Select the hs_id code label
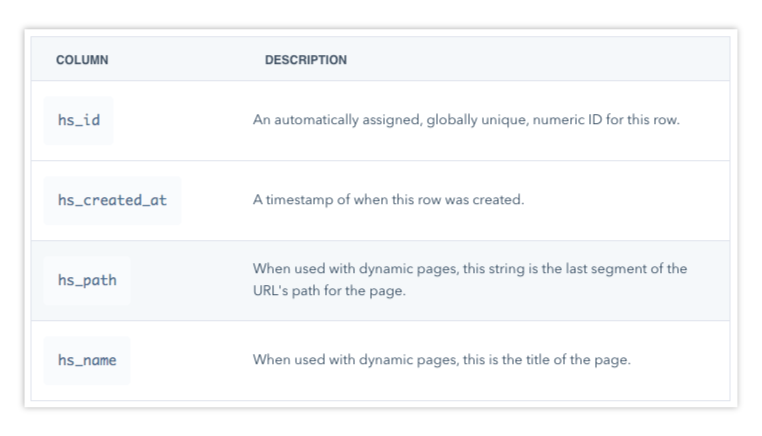This screenshot has height=436, width=762. click(79, 120)
